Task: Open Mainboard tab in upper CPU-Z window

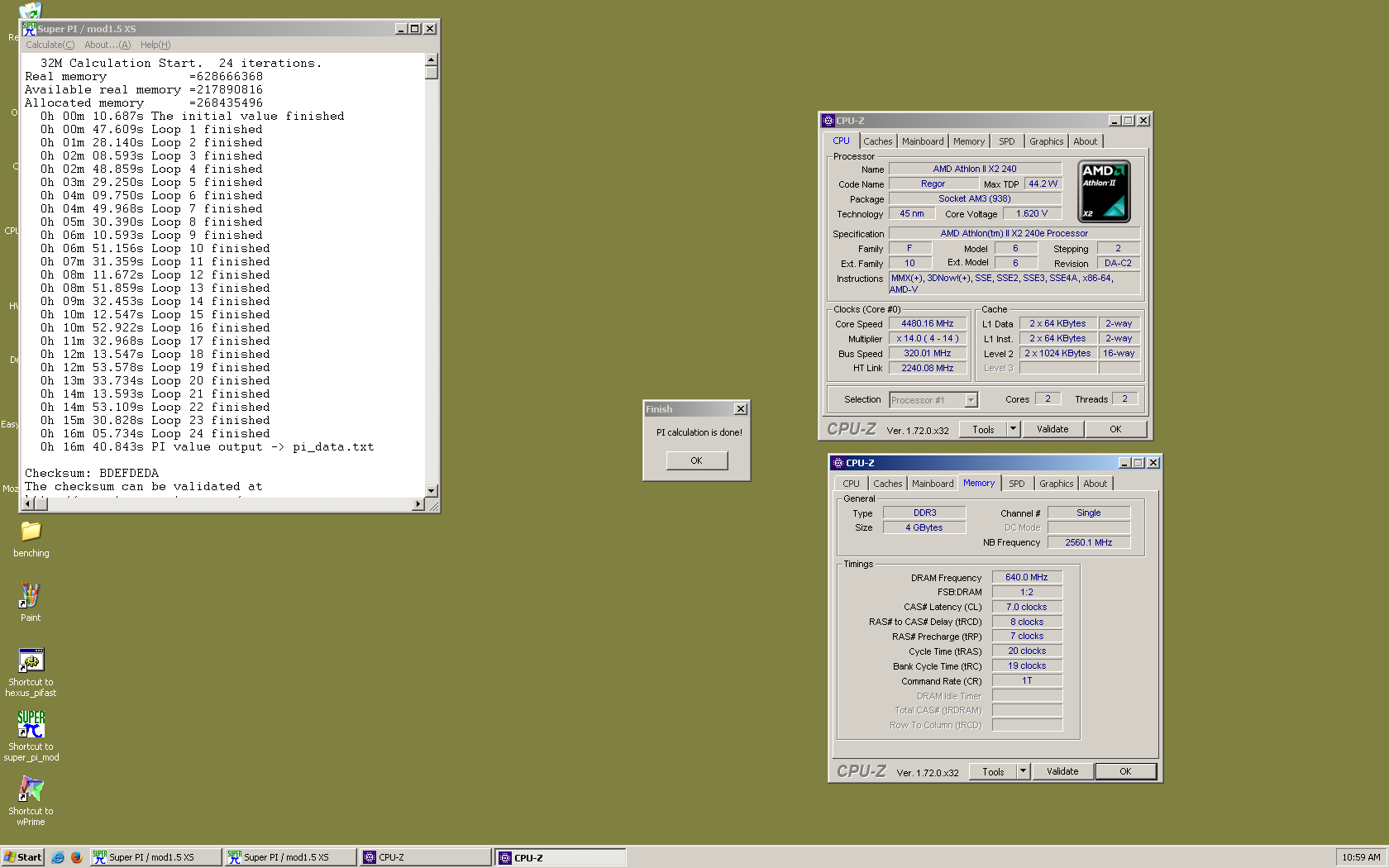Action: tap(923, 141)
